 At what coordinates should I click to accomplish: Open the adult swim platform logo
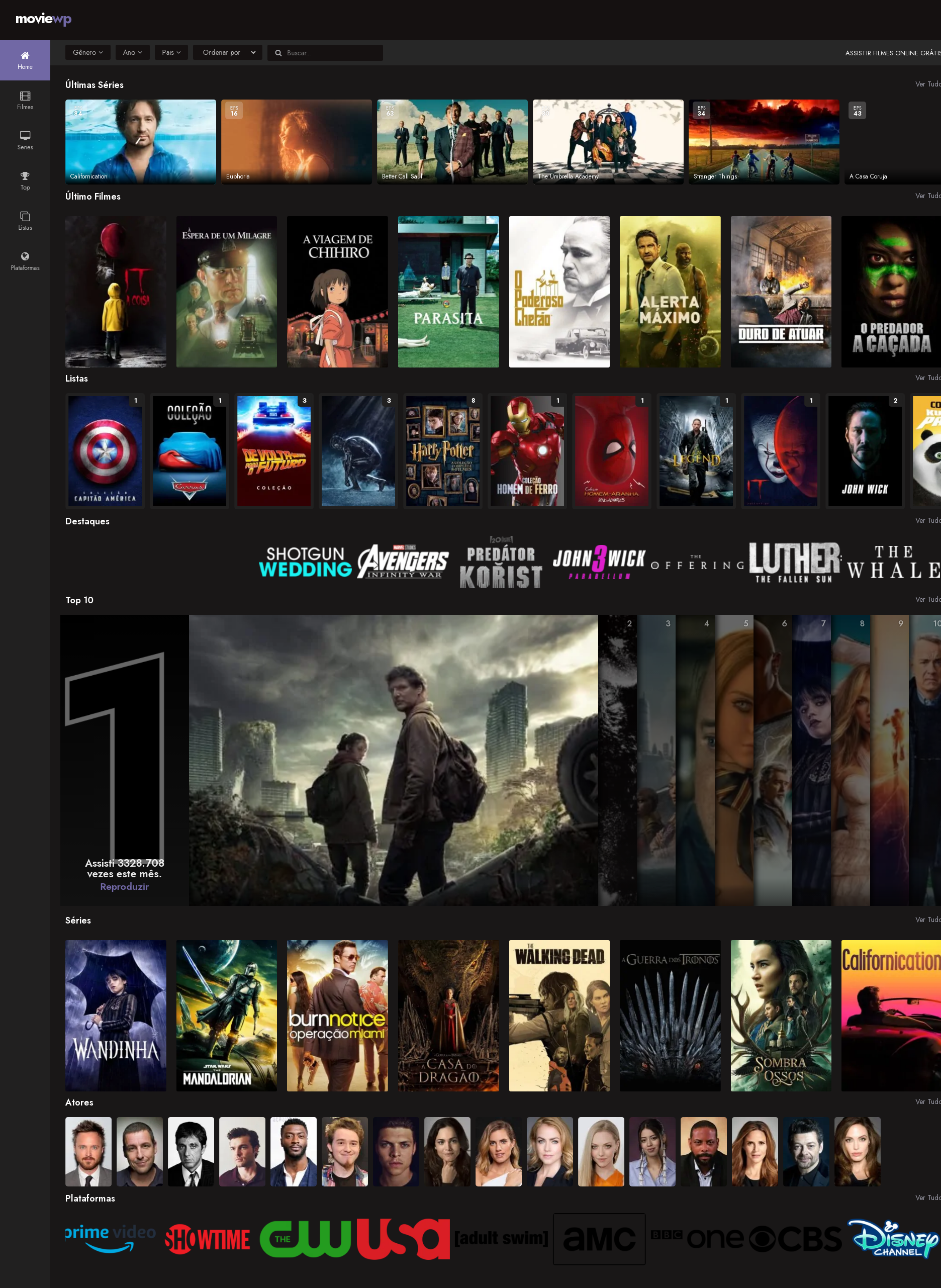[x=501, y=1238]
